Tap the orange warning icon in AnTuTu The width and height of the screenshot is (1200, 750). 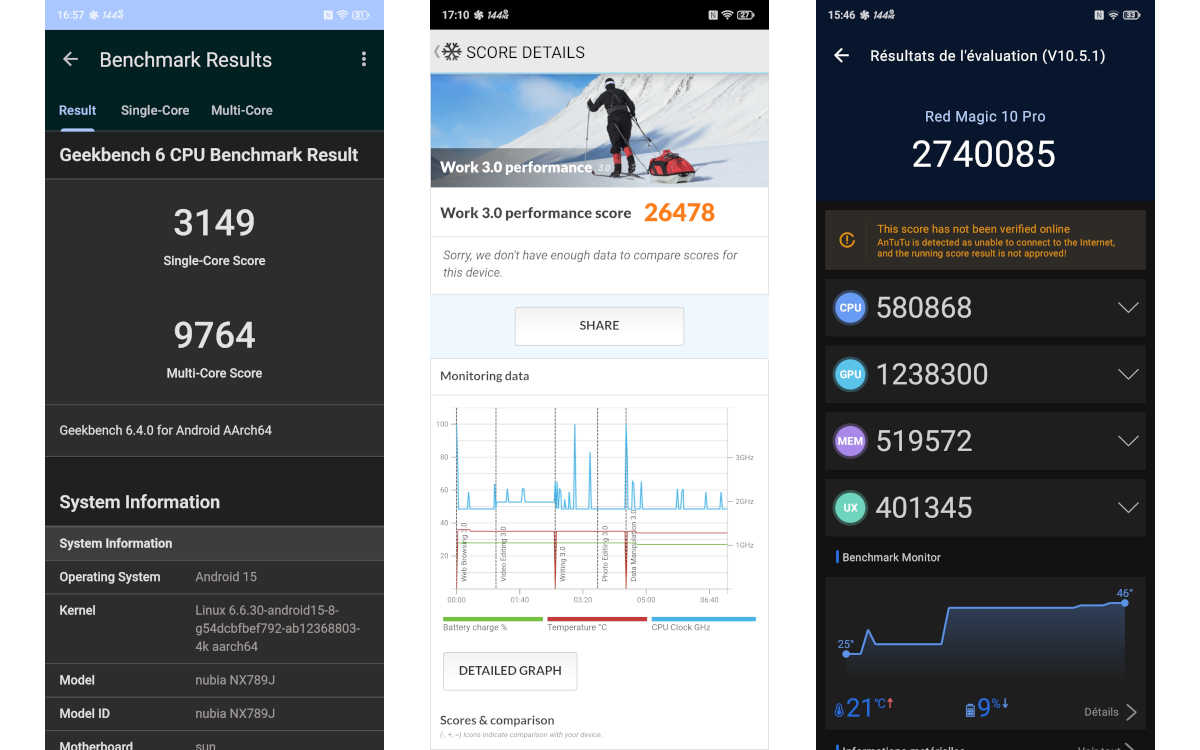pos(847,240)
